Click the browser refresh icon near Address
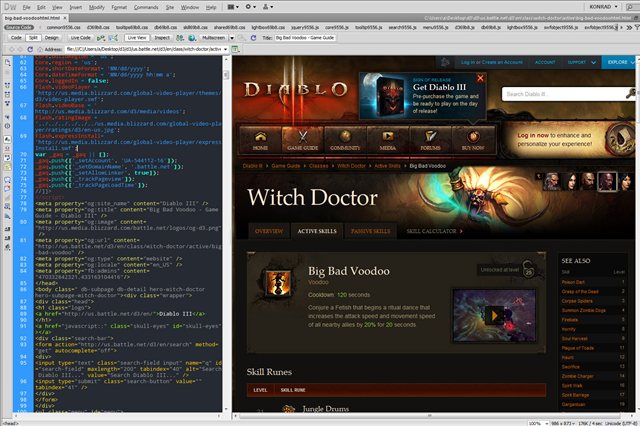This screenshot has width=640, height=426. click(x=30, y=49)
